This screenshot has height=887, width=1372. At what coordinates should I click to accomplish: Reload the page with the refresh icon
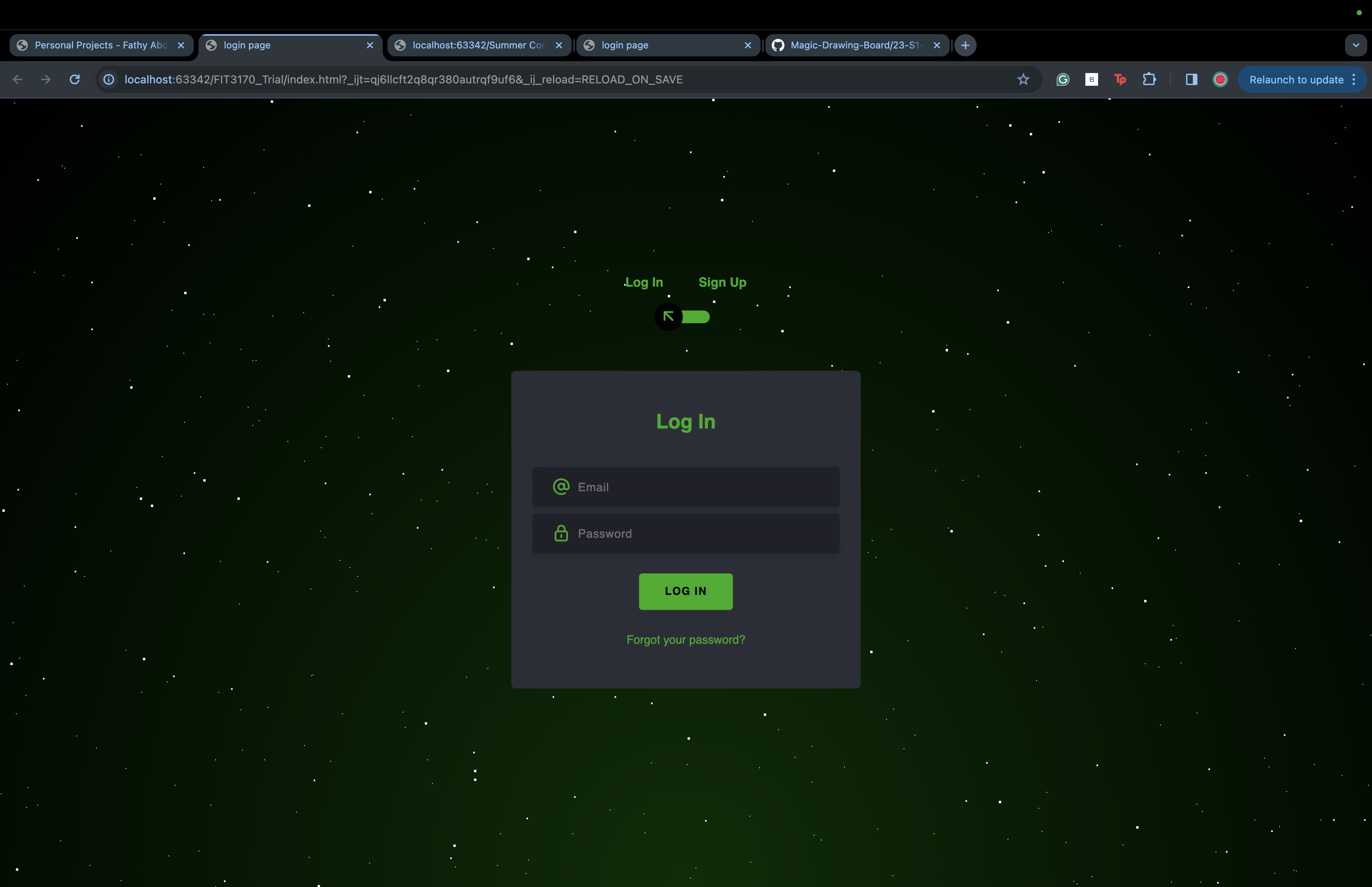click(75, 79)
